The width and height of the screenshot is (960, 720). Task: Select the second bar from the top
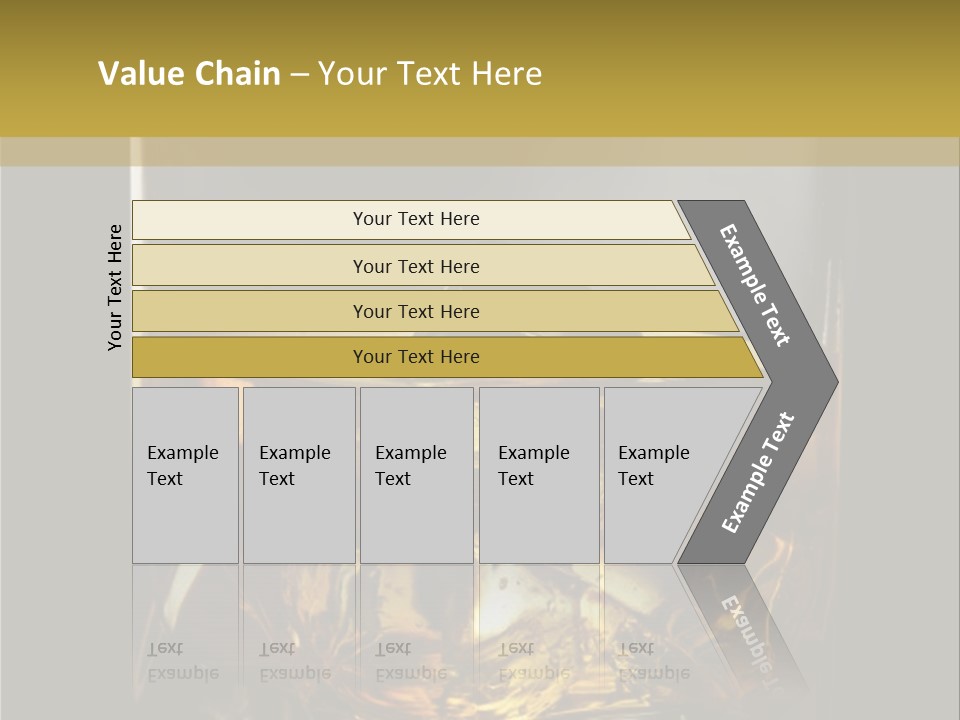click(415, 266)
